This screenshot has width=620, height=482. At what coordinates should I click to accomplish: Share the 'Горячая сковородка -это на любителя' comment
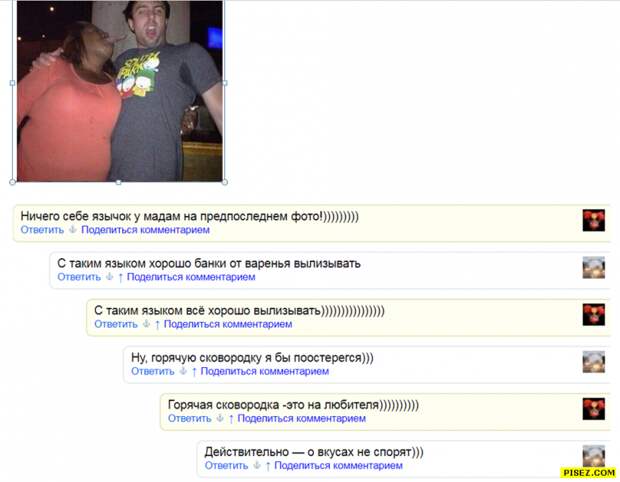302,418
